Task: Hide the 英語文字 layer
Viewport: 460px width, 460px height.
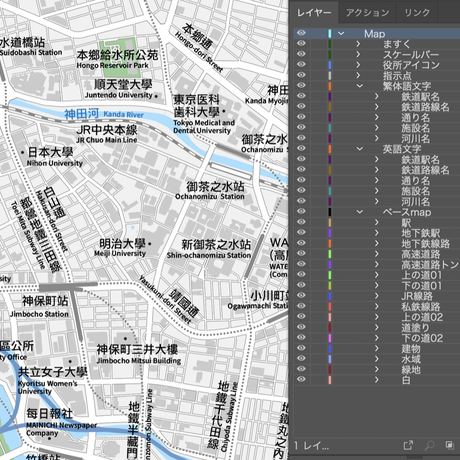Action: pyautogui.click(x=301, y=148)
